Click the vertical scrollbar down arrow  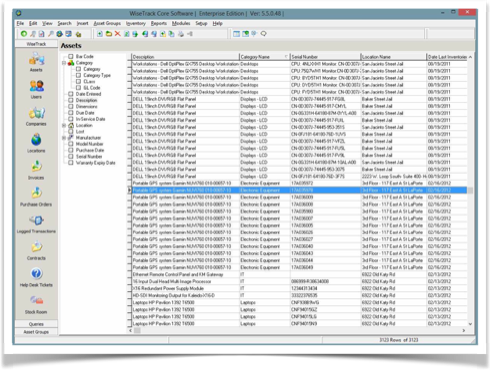tap(470, 324)
